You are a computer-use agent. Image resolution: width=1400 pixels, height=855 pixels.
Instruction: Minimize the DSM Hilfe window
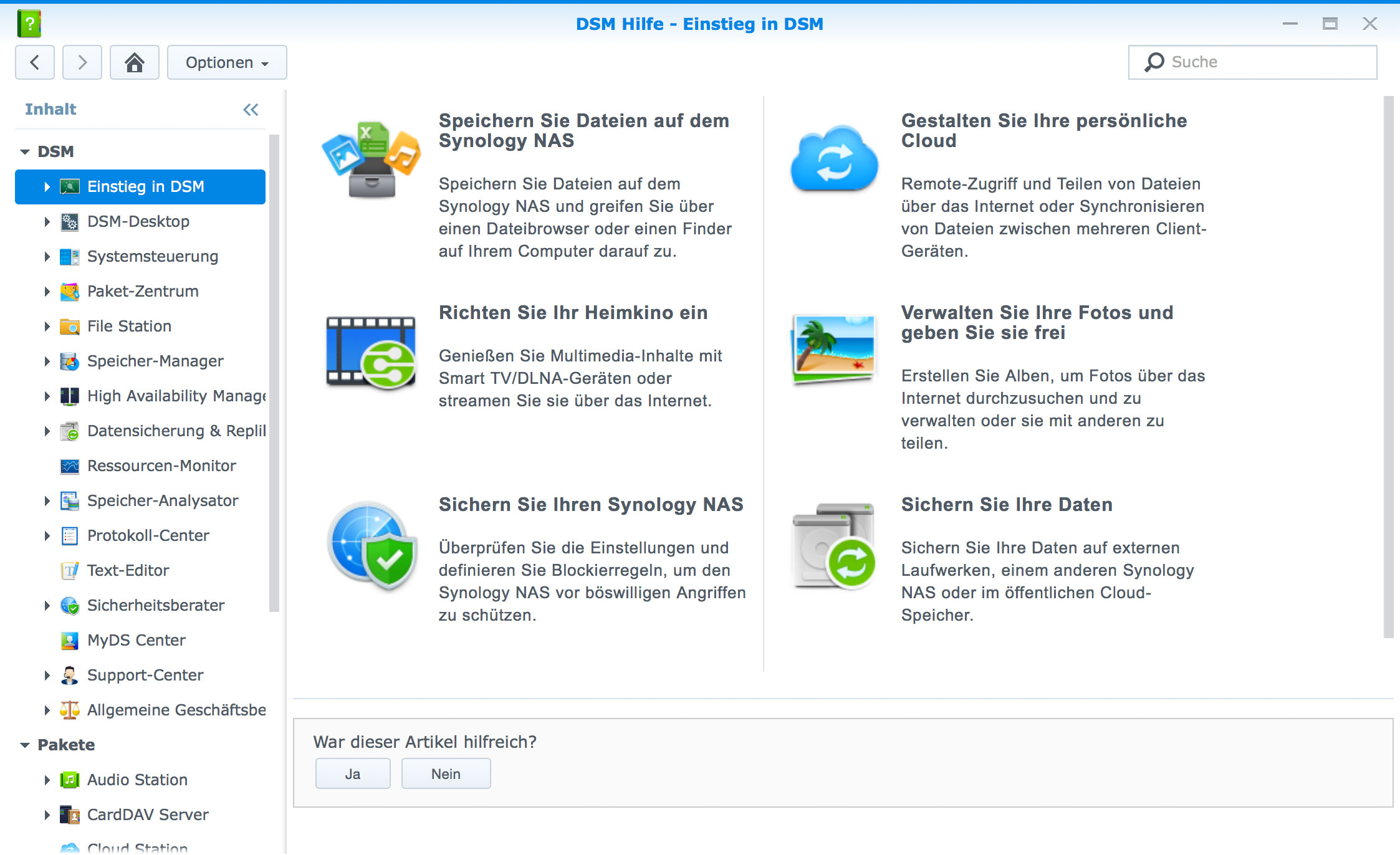click(x=1290, y=24)
